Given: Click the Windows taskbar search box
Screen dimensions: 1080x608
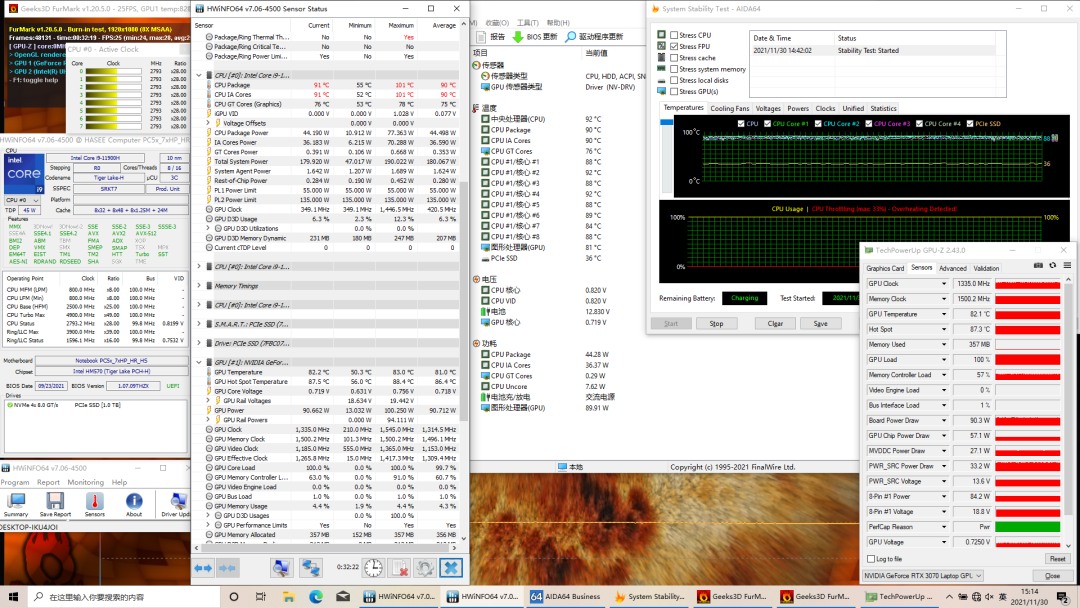Looking at the screenshot, I should coord(100,597).
